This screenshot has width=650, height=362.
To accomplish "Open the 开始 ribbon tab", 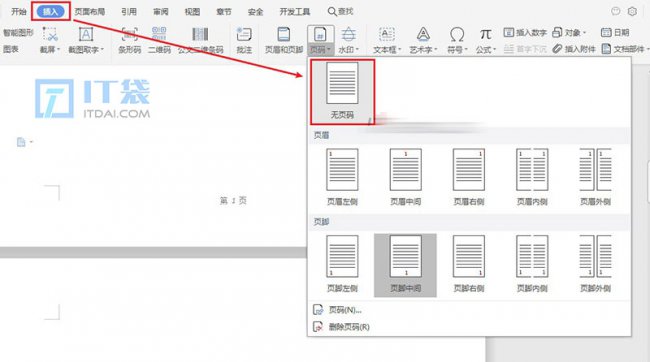I will tap(19, 12).
